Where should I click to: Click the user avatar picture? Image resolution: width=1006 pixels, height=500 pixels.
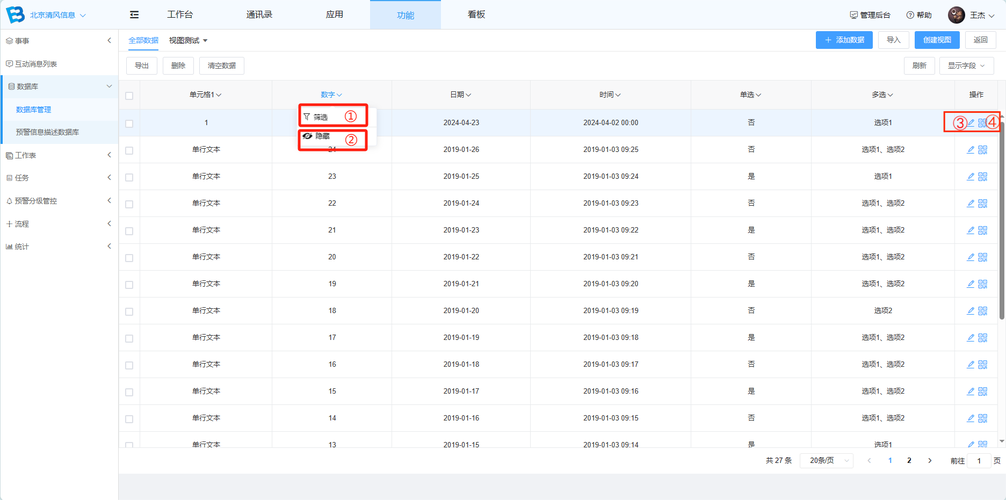click(957, 15)
